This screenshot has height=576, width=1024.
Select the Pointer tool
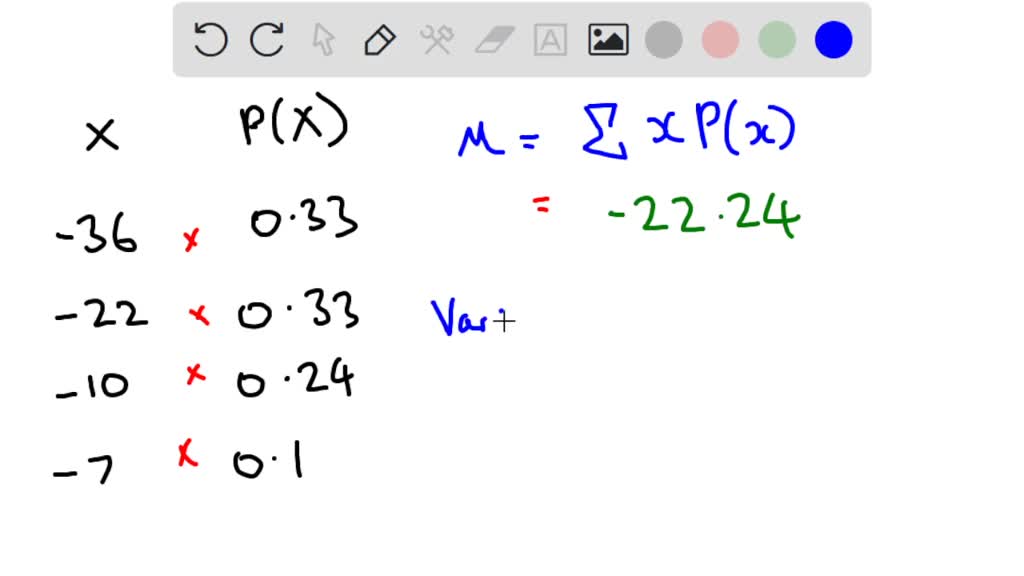click(322, 39)
